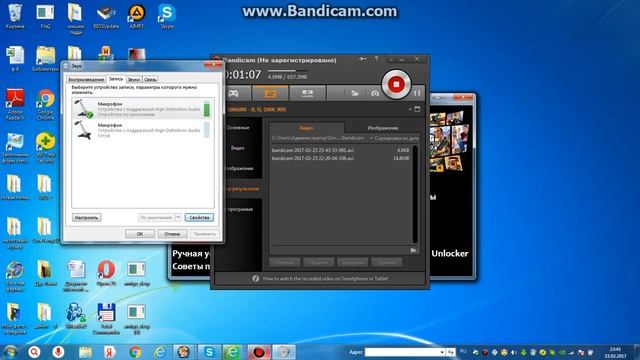
Task: Select first bandicam .avi recording file
Action: (341, 150)
